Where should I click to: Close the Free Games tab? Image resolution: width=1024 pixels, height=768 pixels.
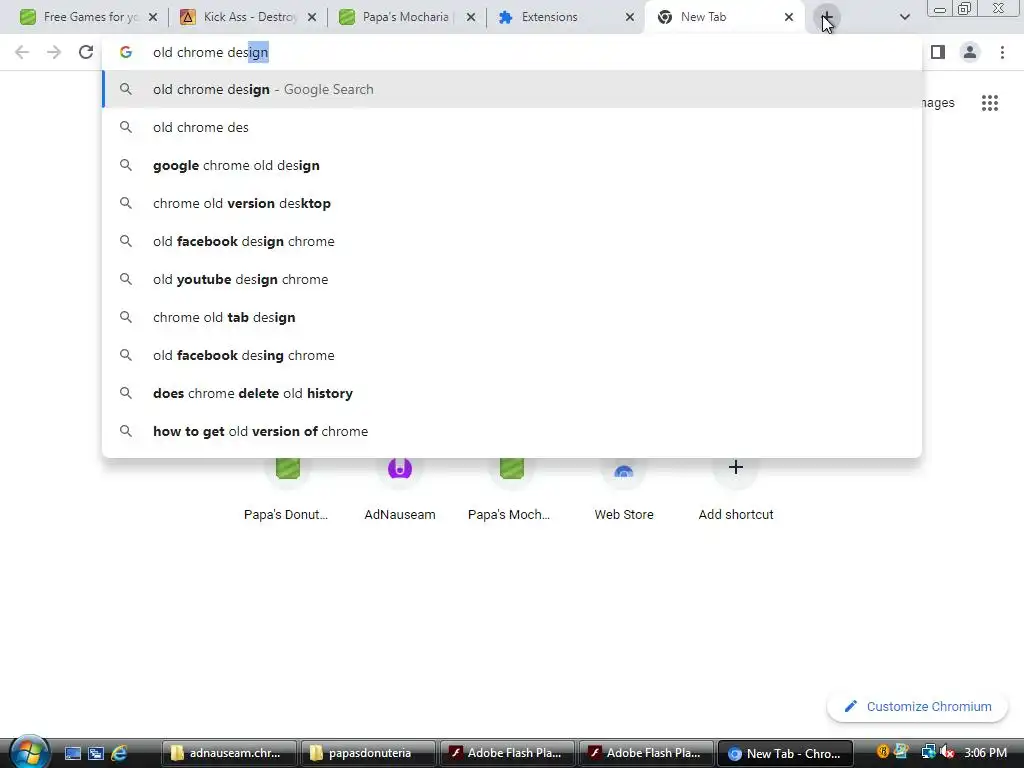click(x=153, y=17)
